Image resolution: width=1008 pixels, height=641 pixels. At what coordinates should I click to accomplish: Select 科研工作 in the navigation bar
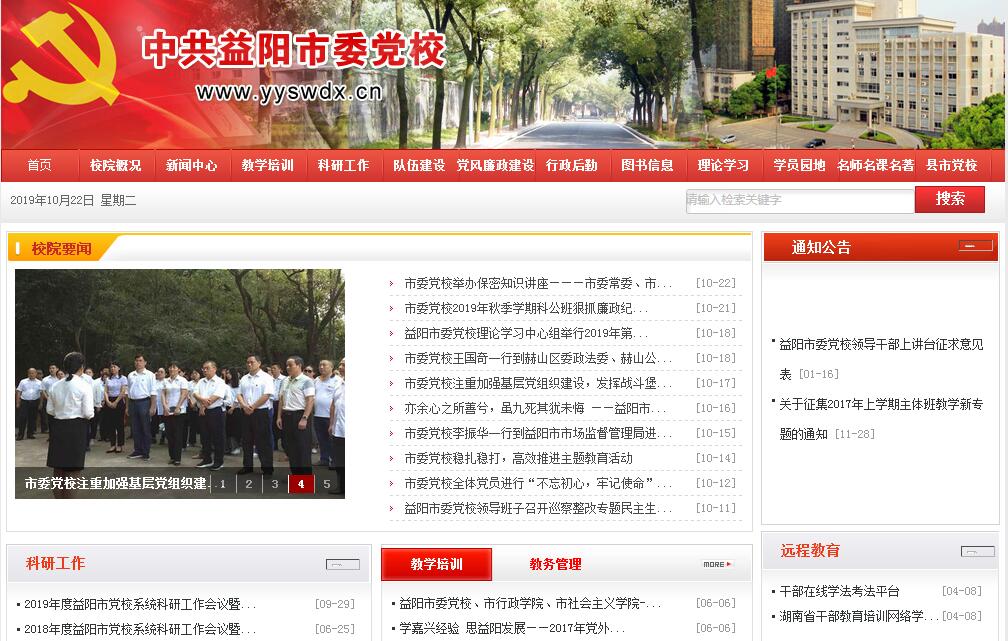click(x=343, y=165)
